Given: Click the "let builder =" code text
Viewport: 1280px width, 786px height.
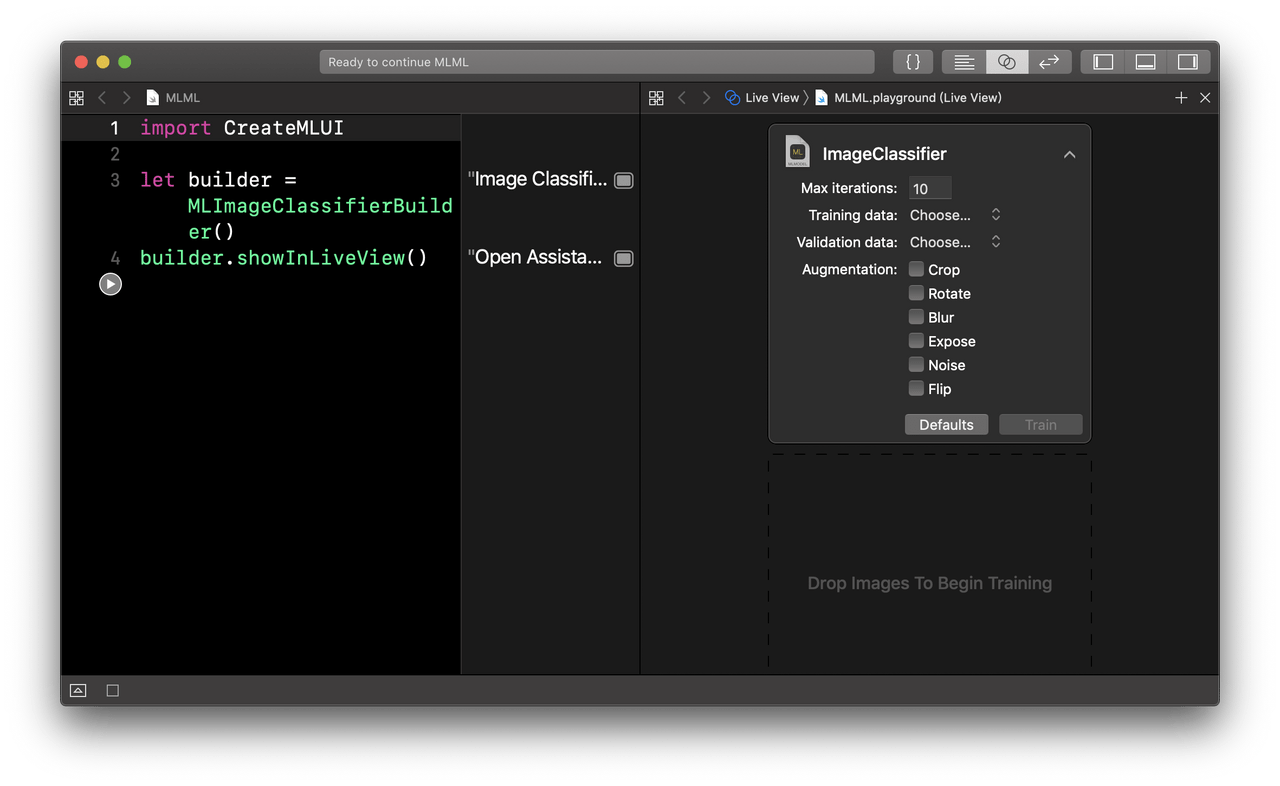Looking at the screenshot, I should (219, 180).
